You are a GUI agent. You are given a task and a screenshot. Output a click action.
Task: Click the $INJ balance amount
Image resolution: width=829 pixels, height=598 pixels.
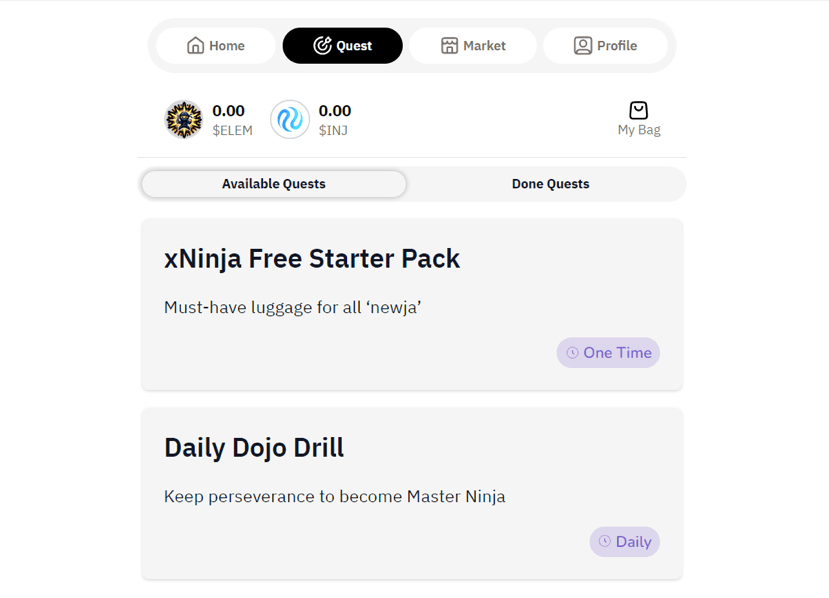[x=335, y=111]
